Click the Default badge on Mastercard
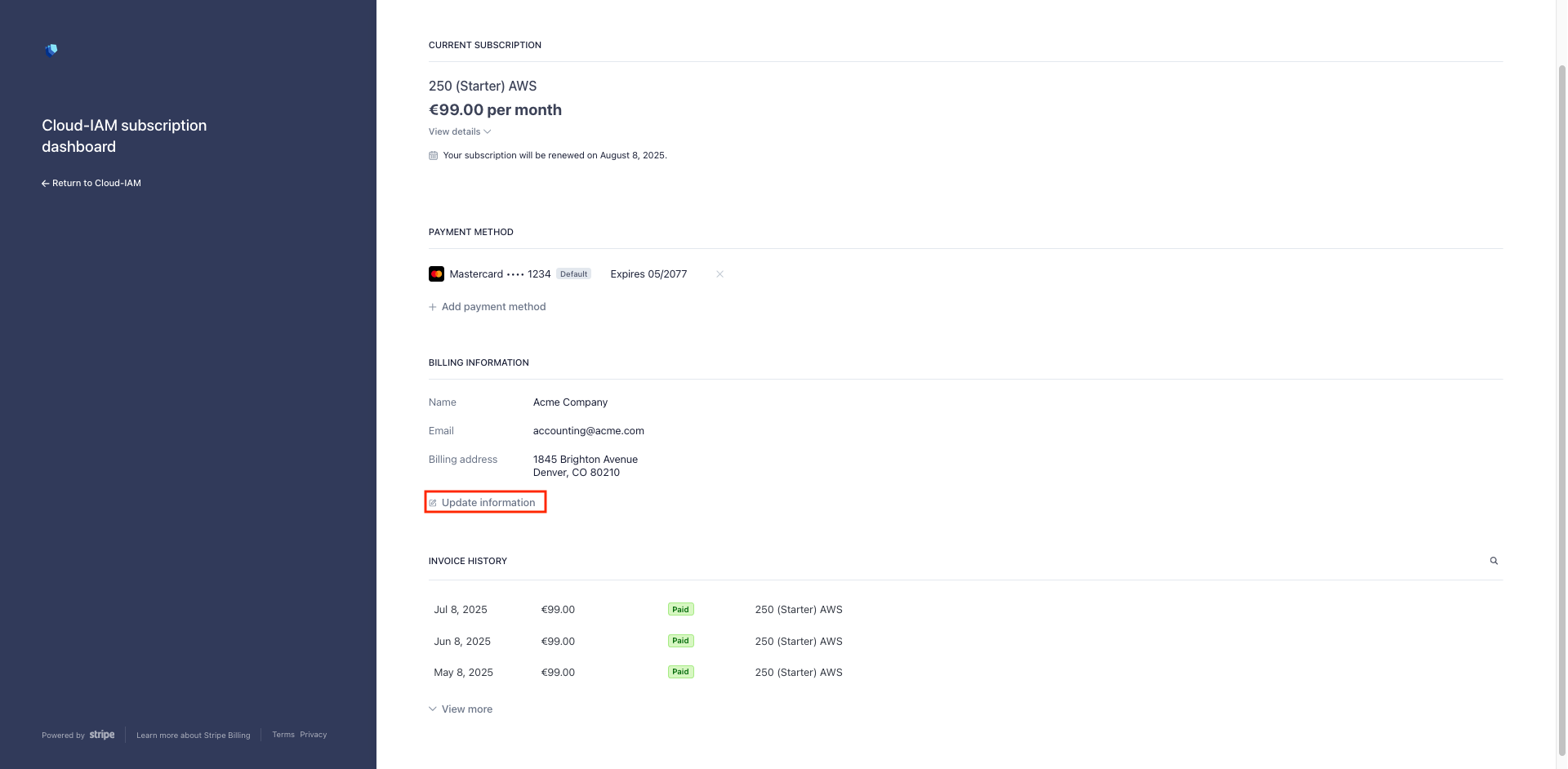Screen dimensions: 1568x769 coord(573,274)
